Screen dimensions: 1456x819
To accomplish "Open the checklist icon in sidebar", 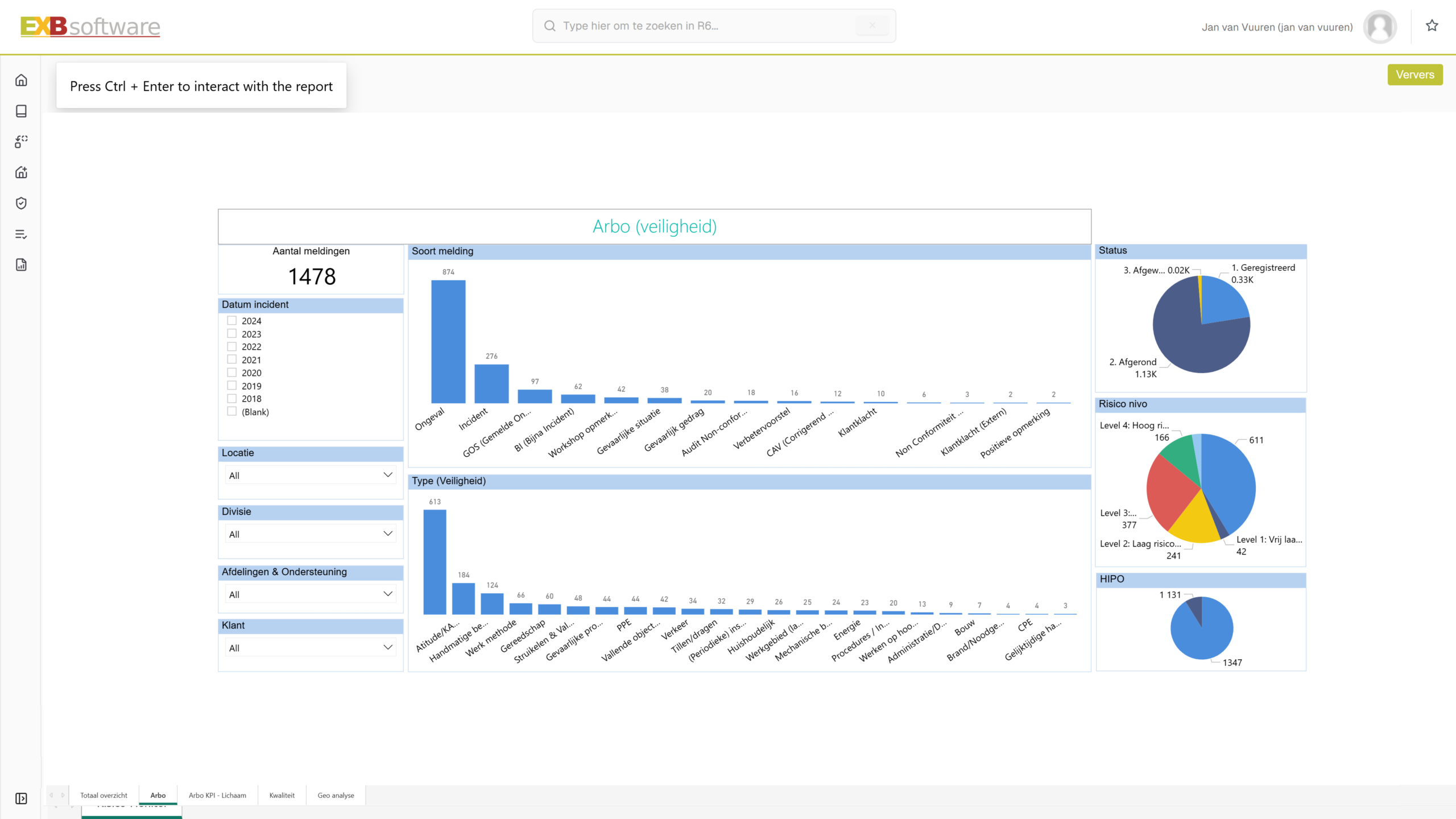I will 21,234.
